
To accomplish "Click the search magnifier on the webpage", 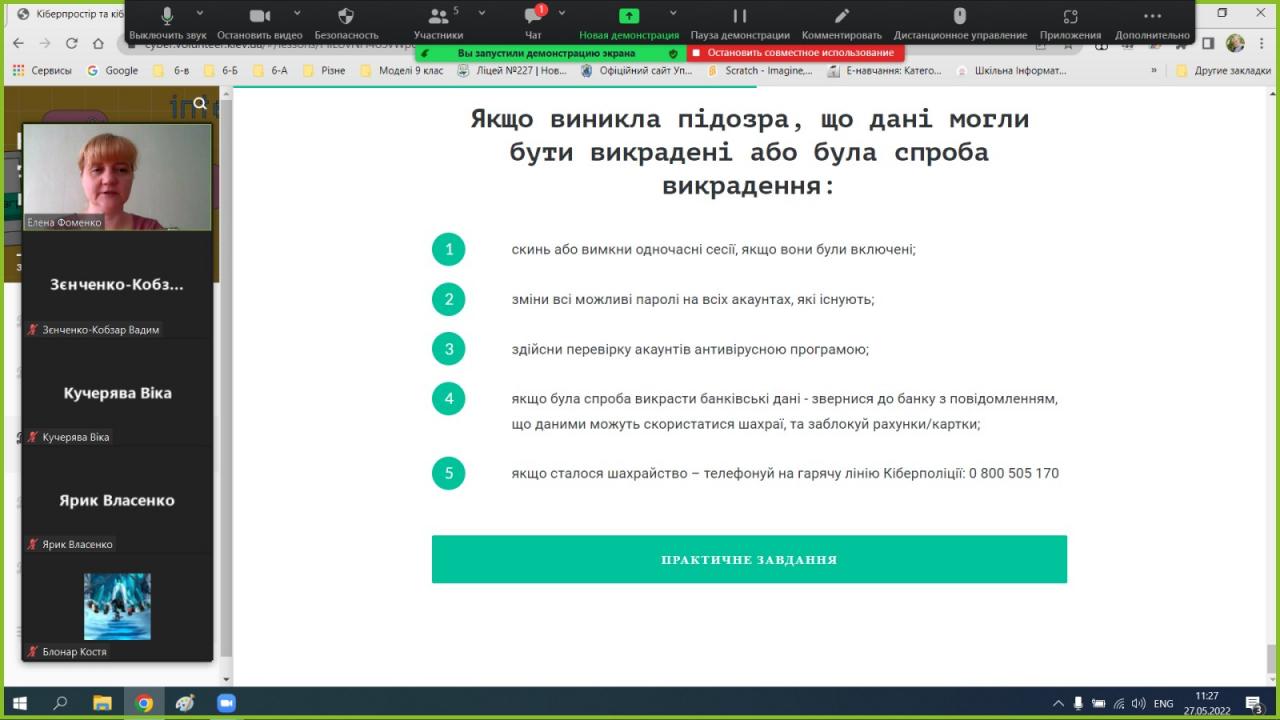I will (x=200, y=104).
